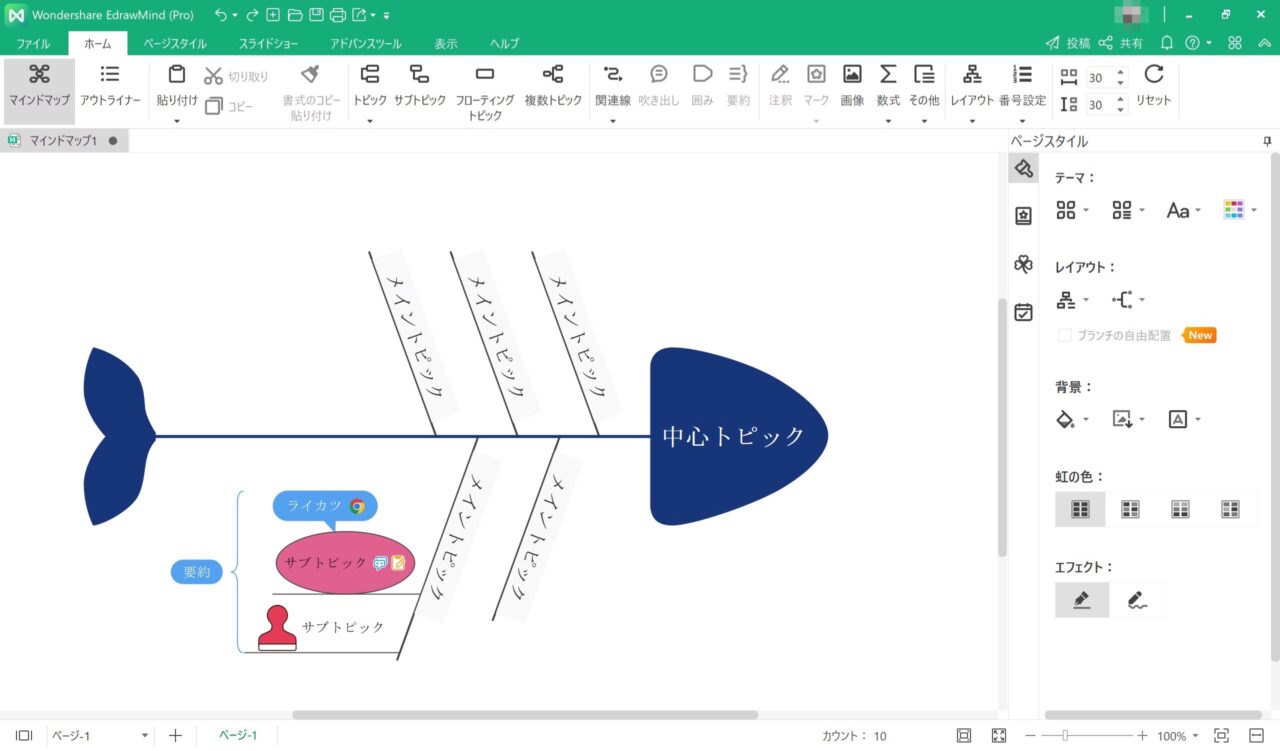Open the theme layout-style dropdown

[x=1129, y=210]
